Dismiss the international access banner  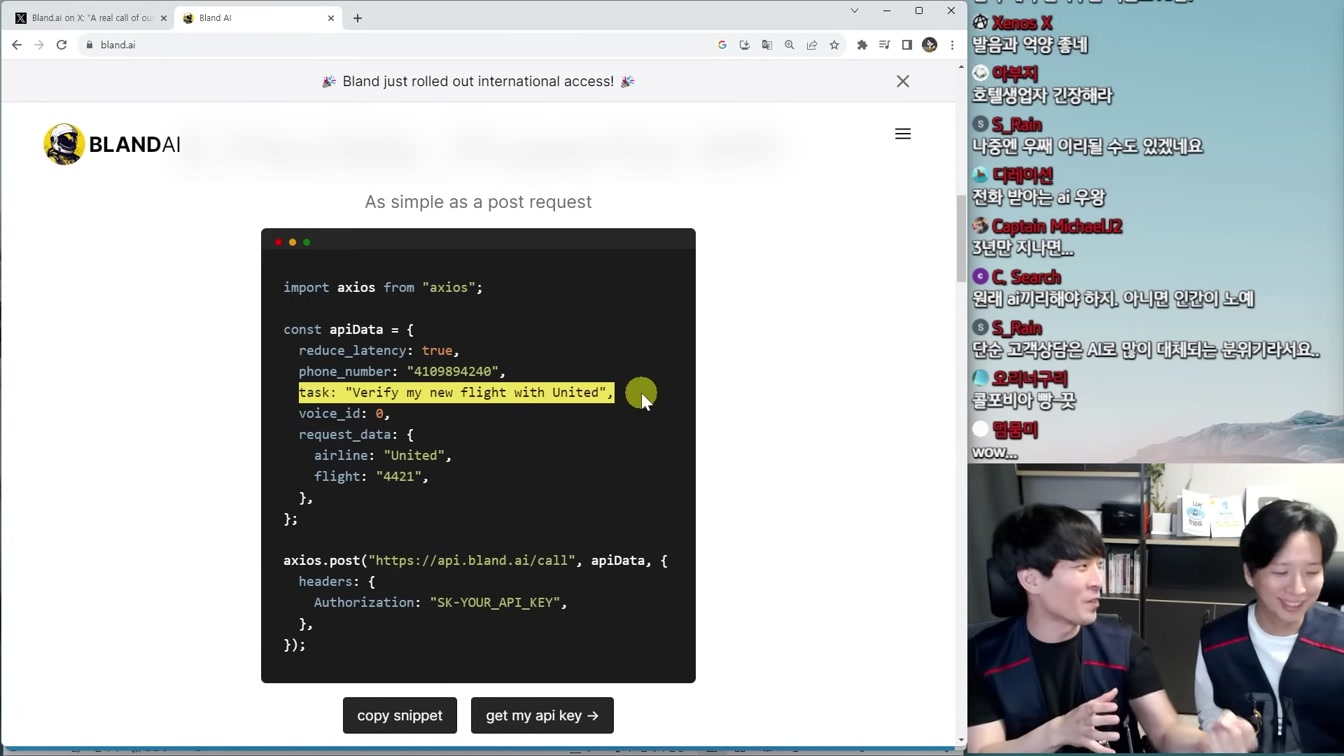pos(903,81)
